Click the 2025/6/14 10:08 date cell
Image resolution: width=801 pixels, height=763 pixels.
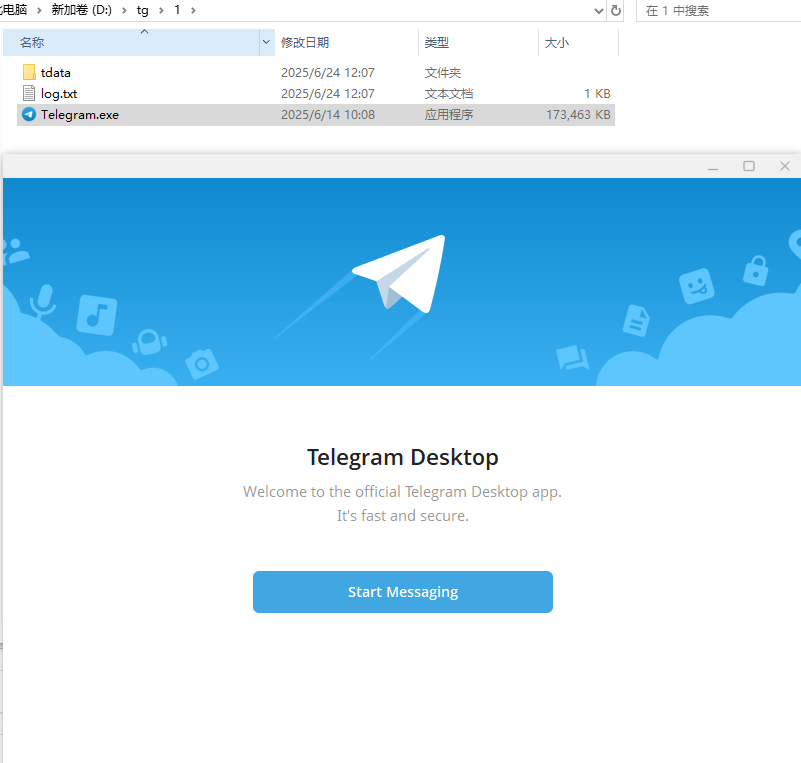coord(328,114)
